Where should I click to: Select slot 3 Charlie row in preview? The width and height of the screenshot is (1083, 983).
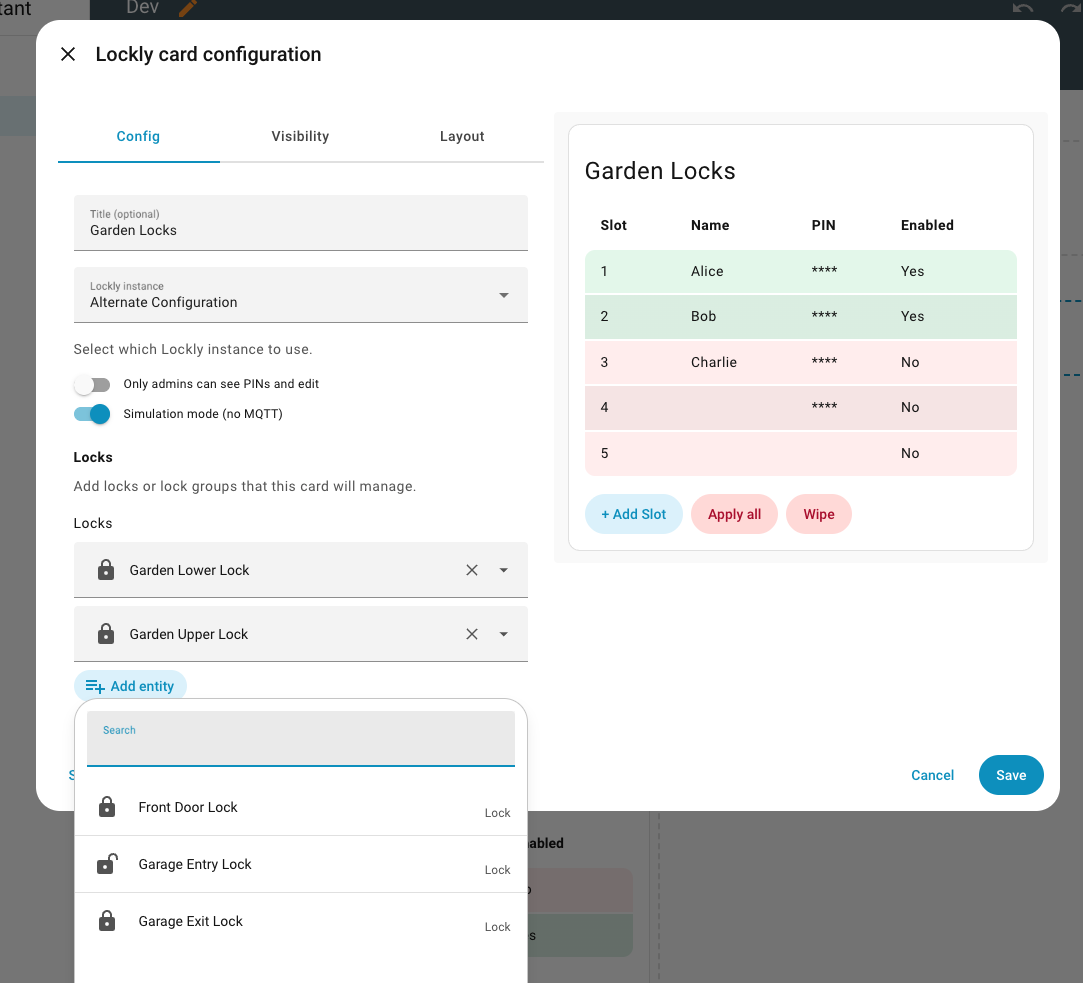coord(801,362)
